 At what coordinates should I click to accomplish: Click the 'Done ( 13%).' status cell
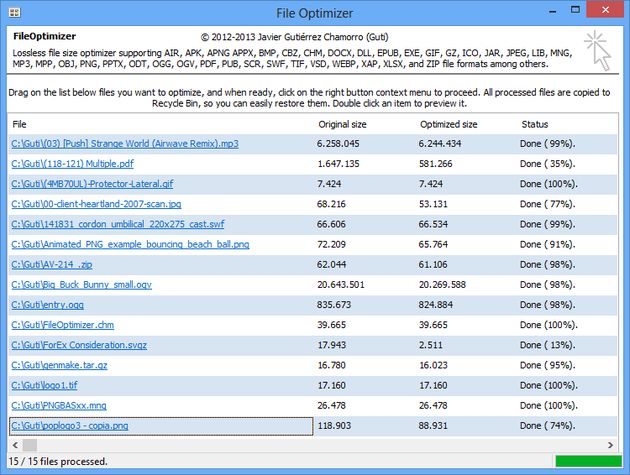coord(548,345)
